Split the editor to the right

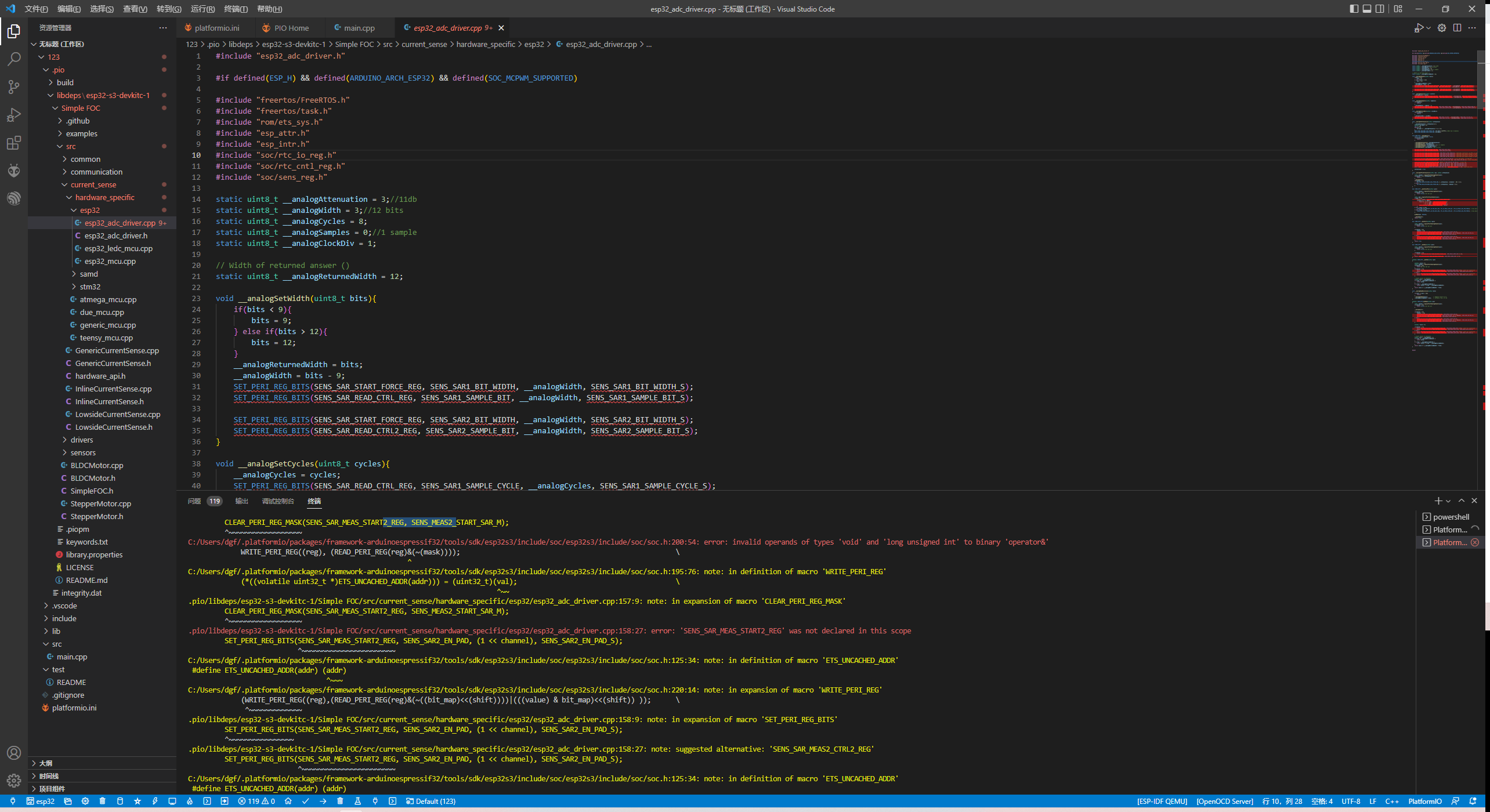tap(1457, 28)
